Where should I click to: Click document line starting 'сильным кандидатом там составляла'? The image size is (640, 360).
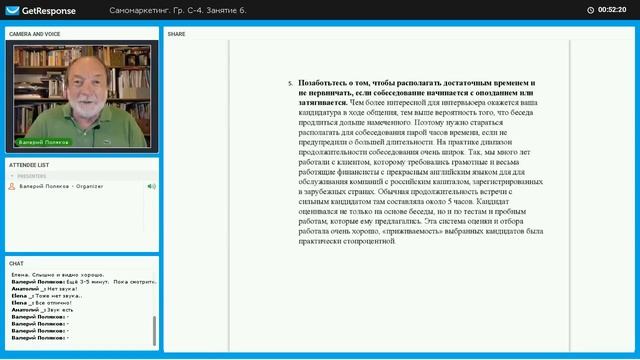[404, 201]
